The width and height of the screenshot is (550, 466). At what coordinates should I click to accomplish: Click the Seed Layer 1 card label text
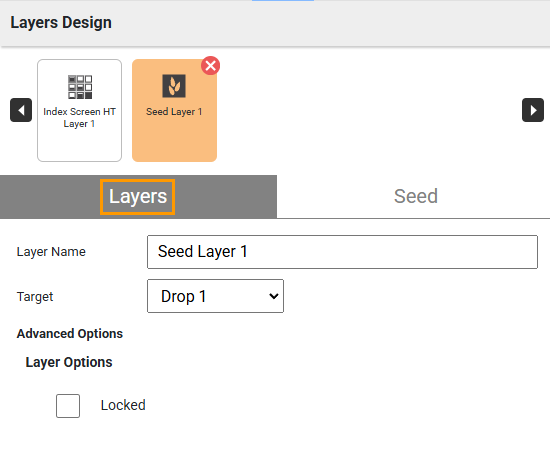coord(174,112)
